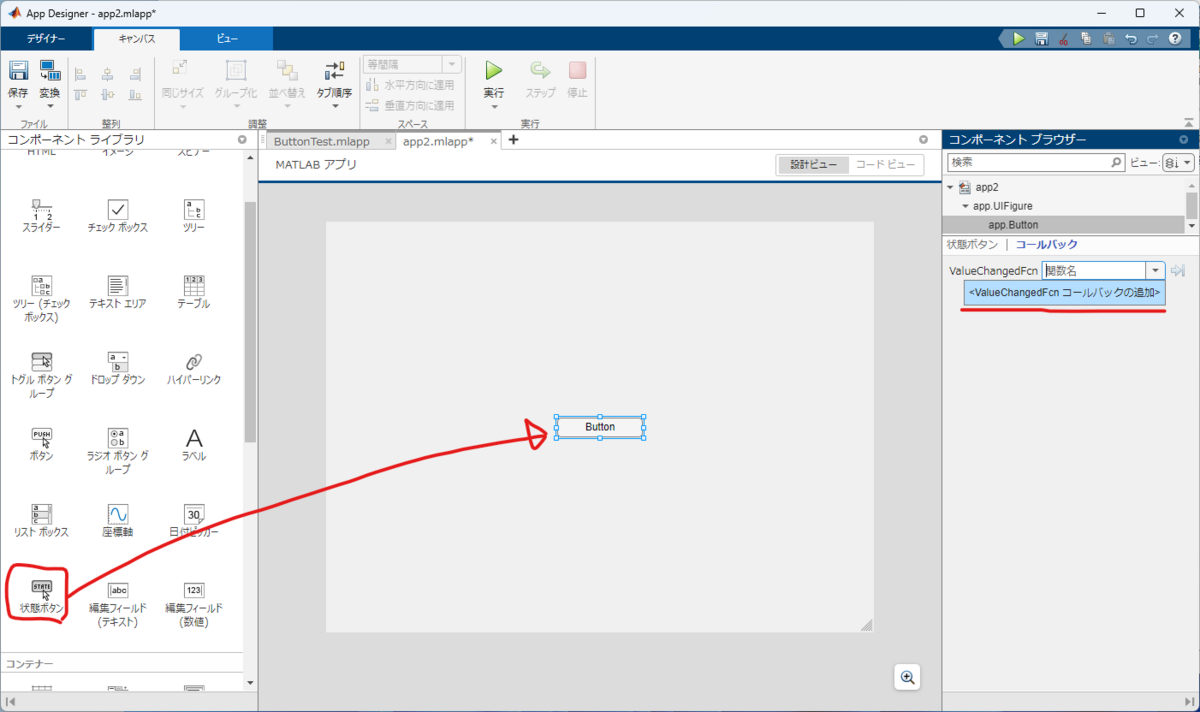Select the push Button (ボタン) component
The height and width of the screenshot is (712, 1200).
[42, 444]
